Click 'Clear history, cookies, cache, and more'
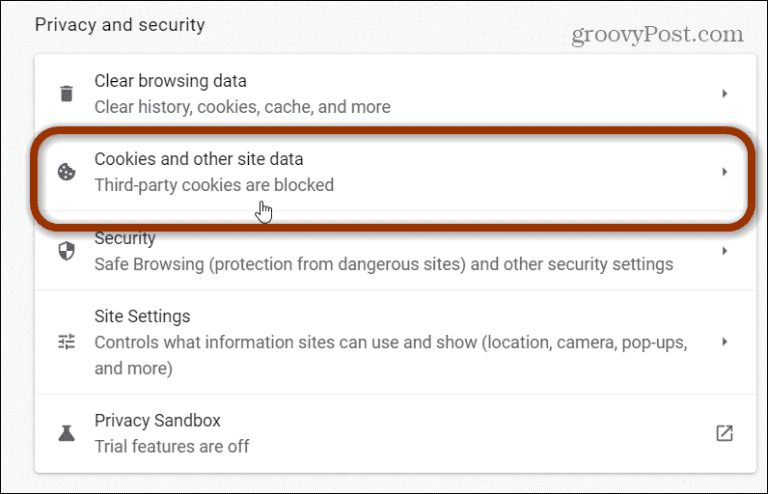Screen dimensions: 768x494 coord(242,107)
